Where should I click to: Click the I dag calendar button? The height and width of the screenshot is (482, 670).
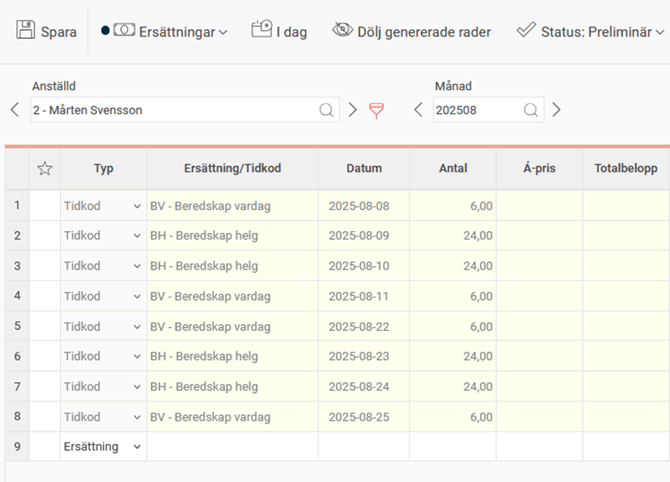(x=262, y=31)
